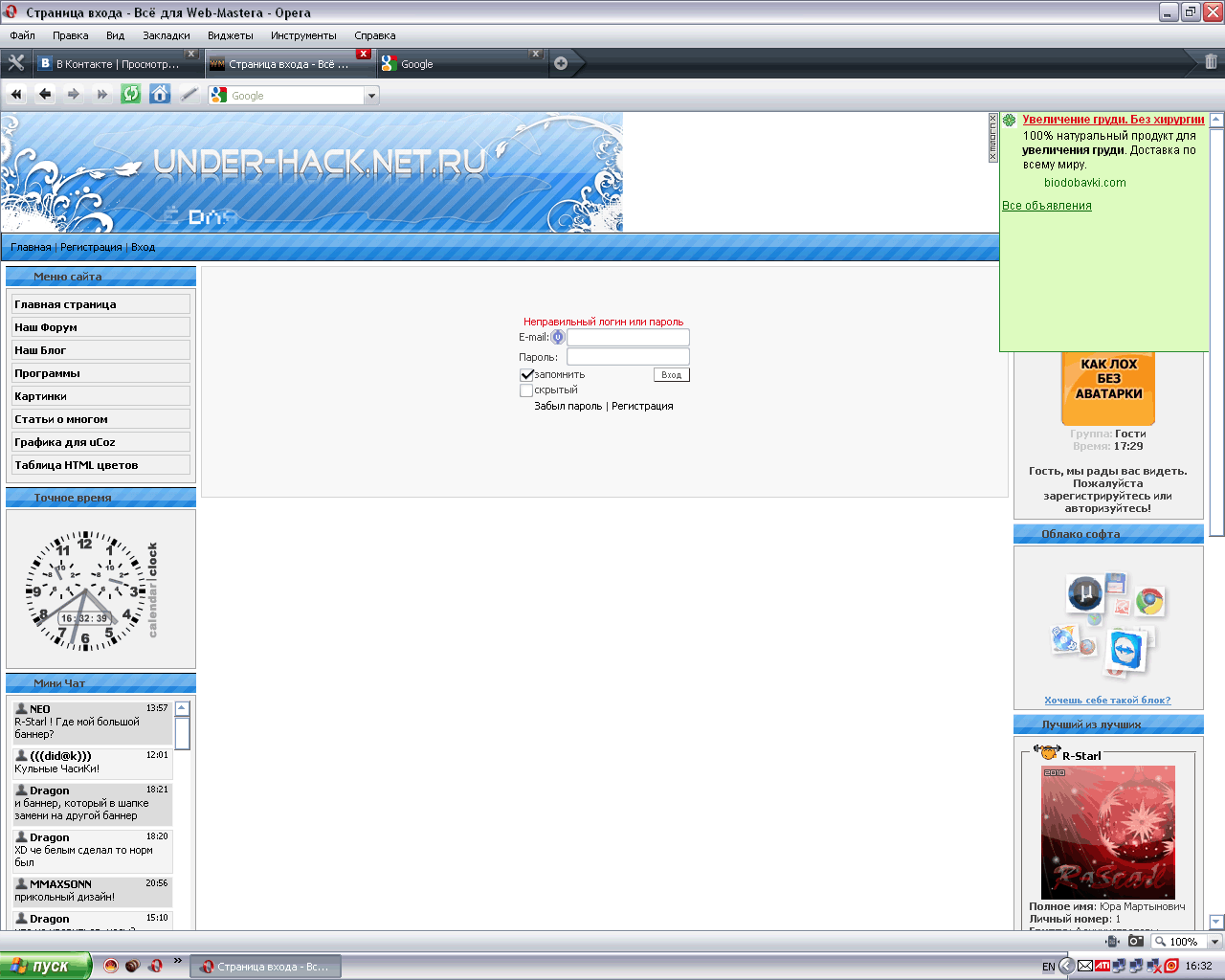
Task: Click Главная in the top navigation bar
Action: (x=31, y=247)
